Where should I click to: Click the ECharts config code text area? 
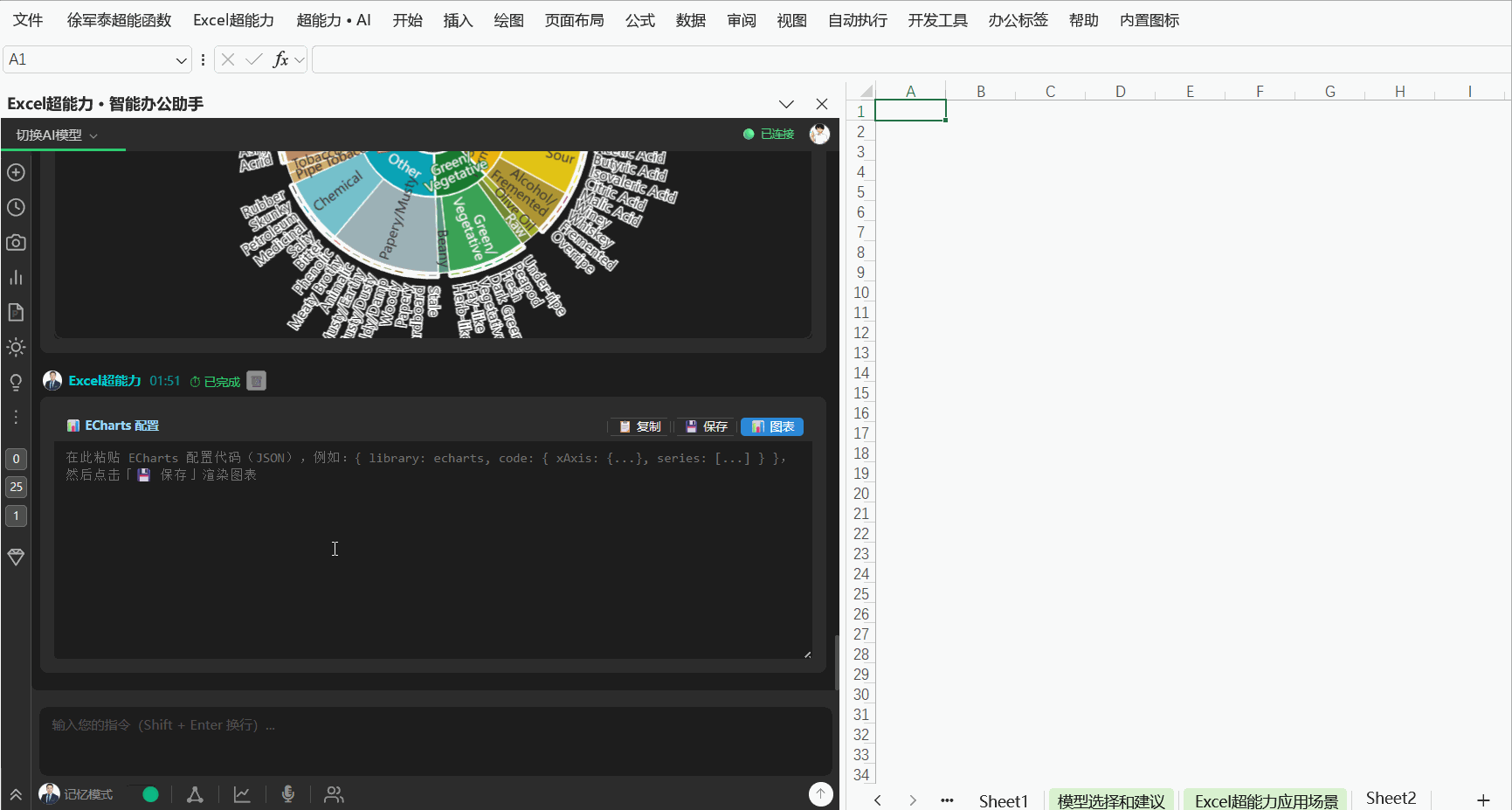click(433, 550)
